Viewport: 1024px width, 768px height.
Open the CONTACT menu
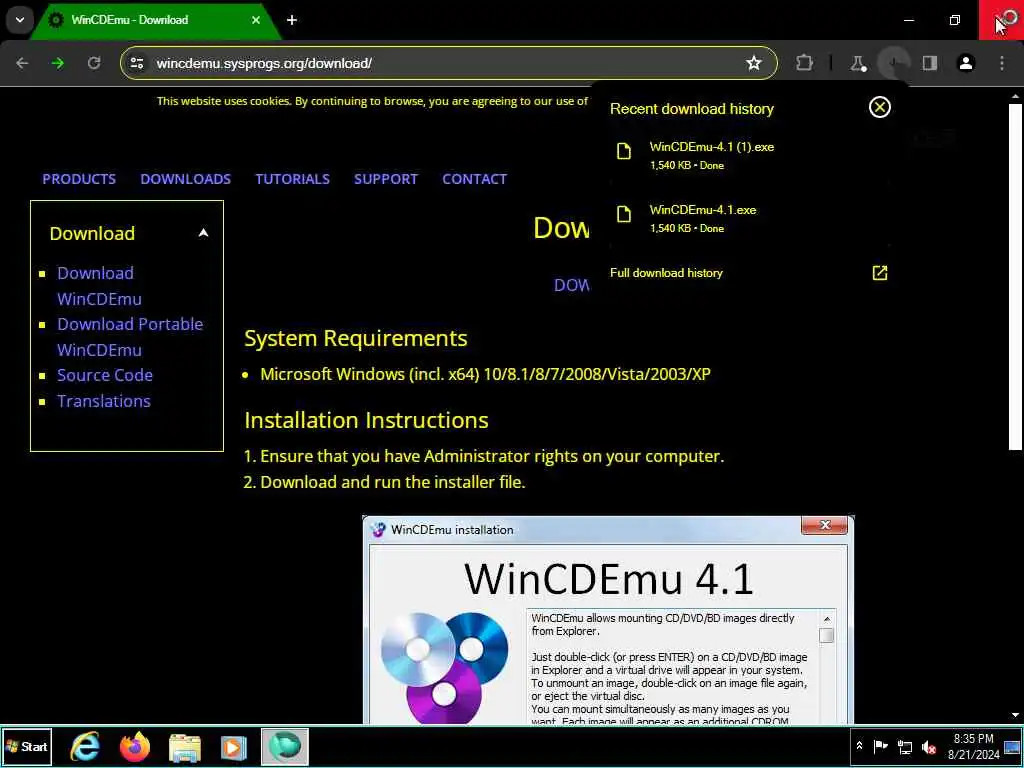(474, 179)
